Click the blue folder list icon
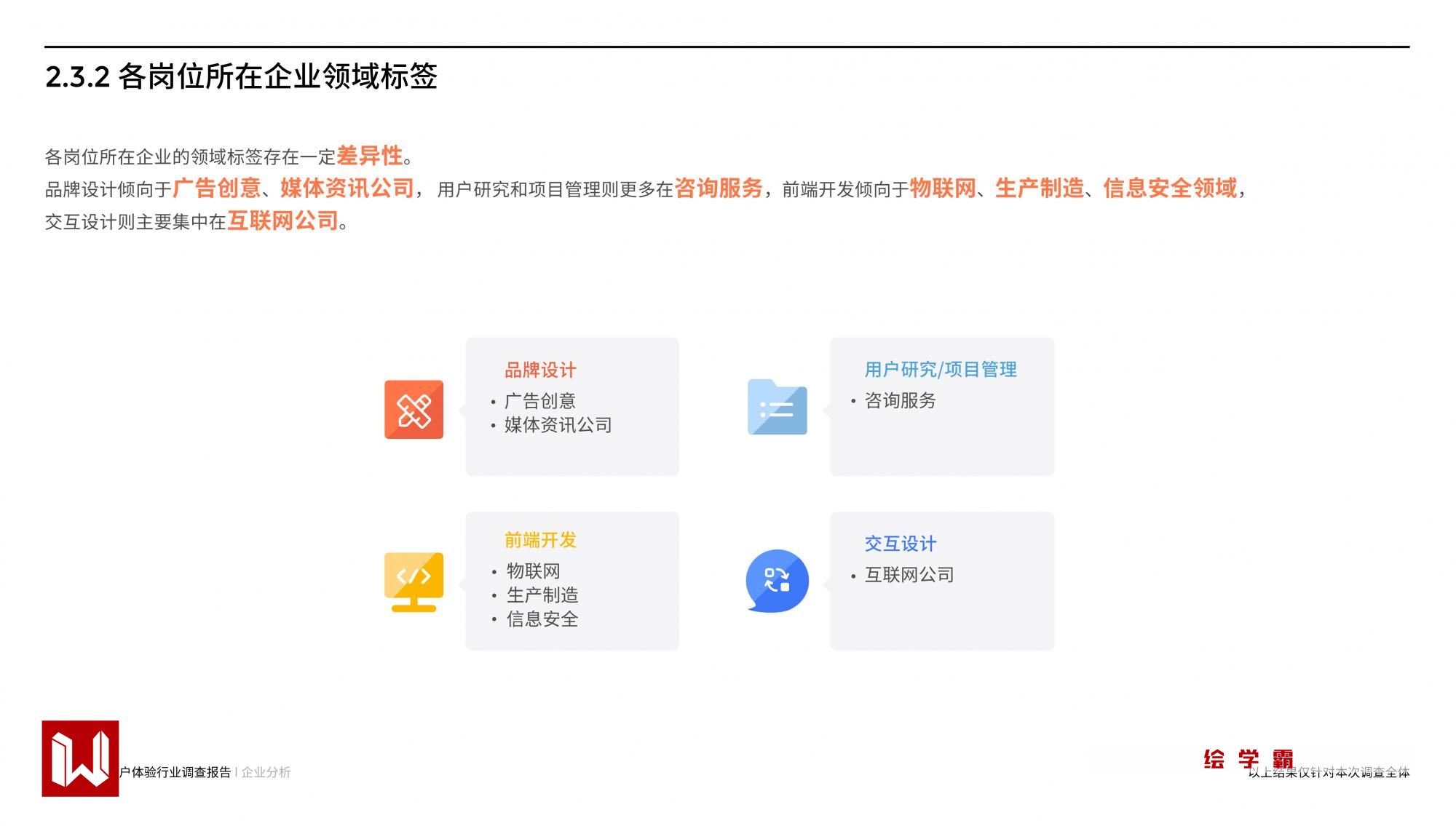Screen dimensions: 1456x826 777,408
